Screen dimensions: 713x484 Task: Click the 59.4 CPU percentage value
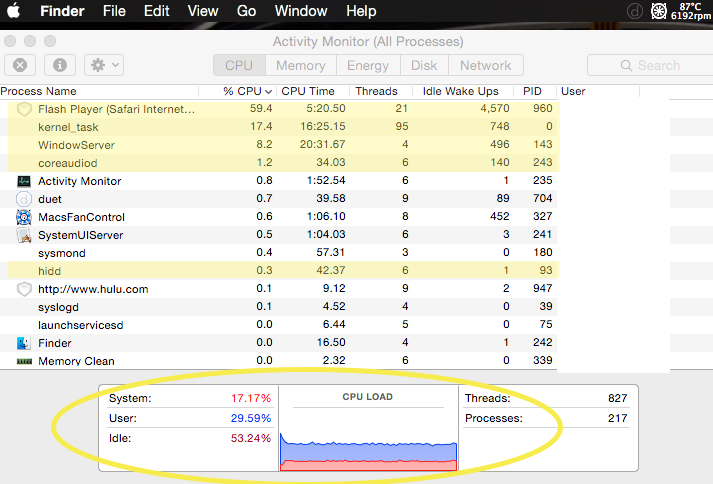(x=261, y=108)
